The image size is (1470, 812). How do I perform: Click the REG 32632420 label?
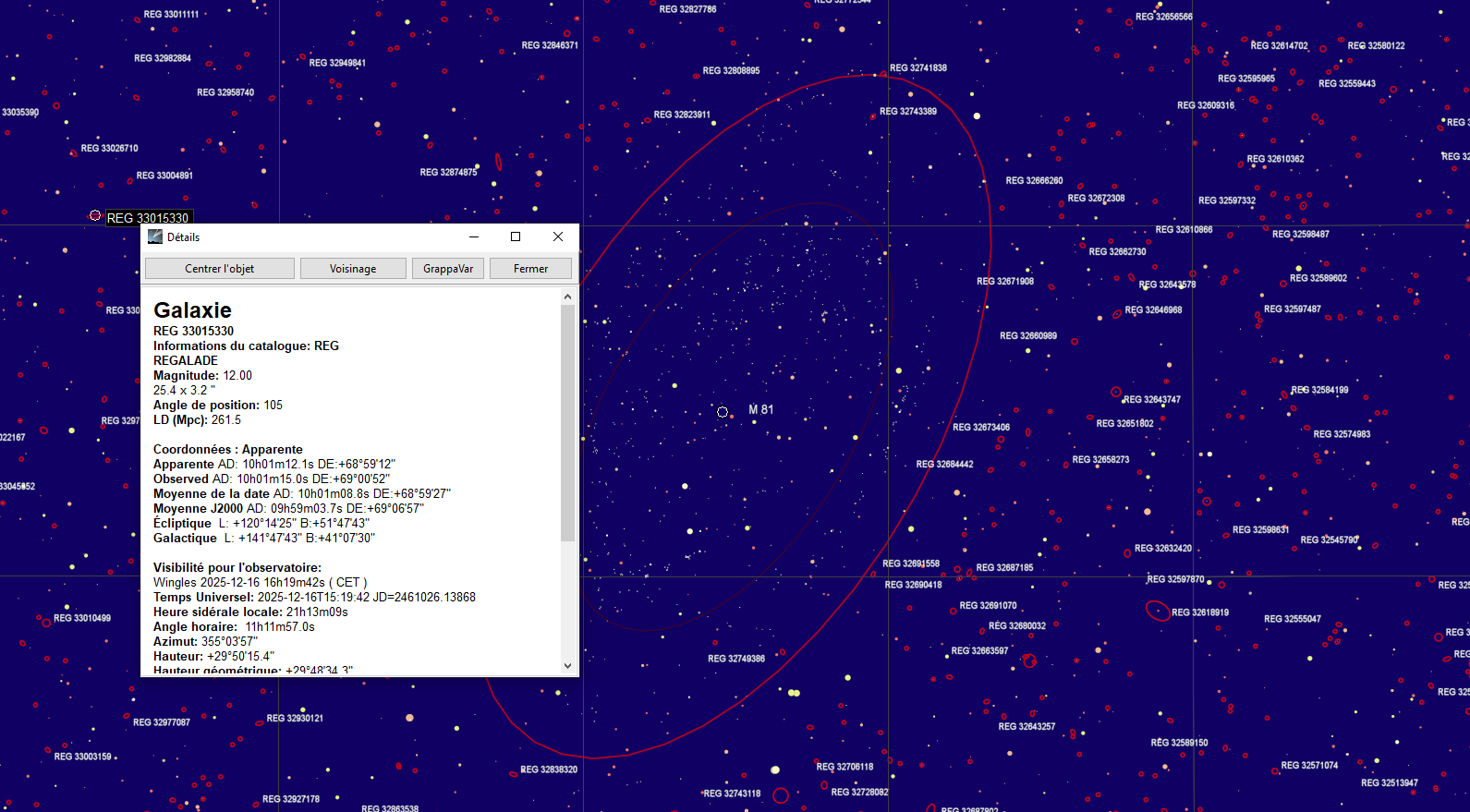point(1163,548)
